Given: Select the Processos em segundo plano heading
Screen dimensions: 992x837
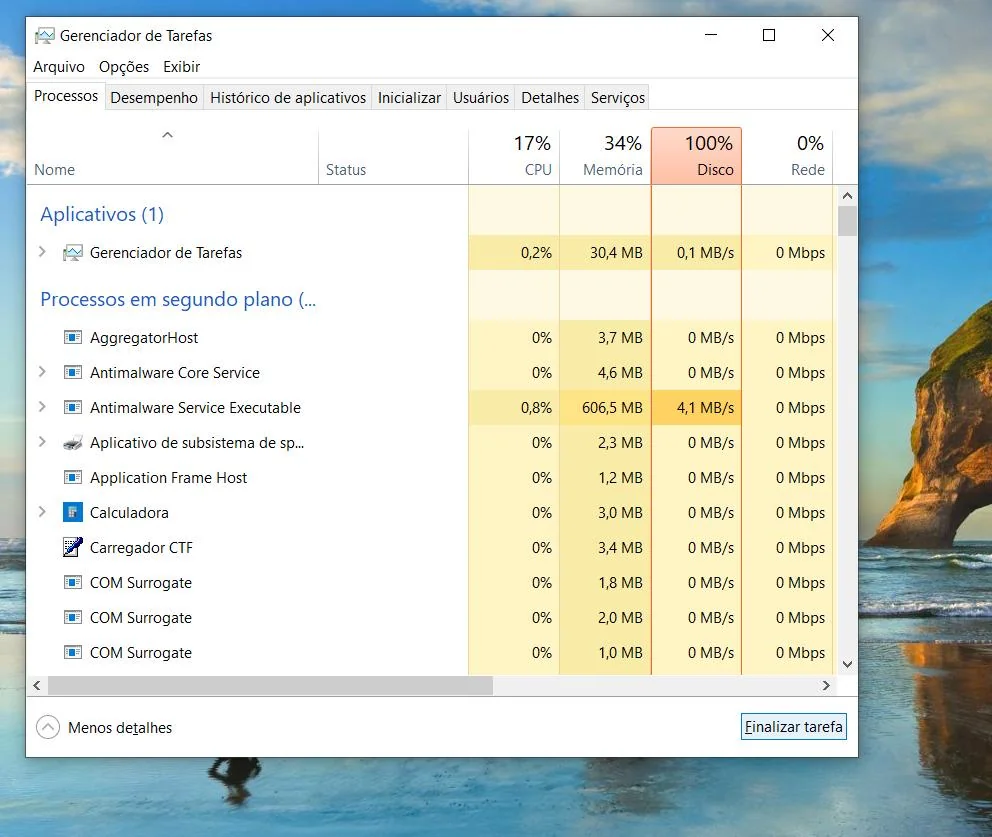Looking at the screenshot, I should [x=178, y=299].
